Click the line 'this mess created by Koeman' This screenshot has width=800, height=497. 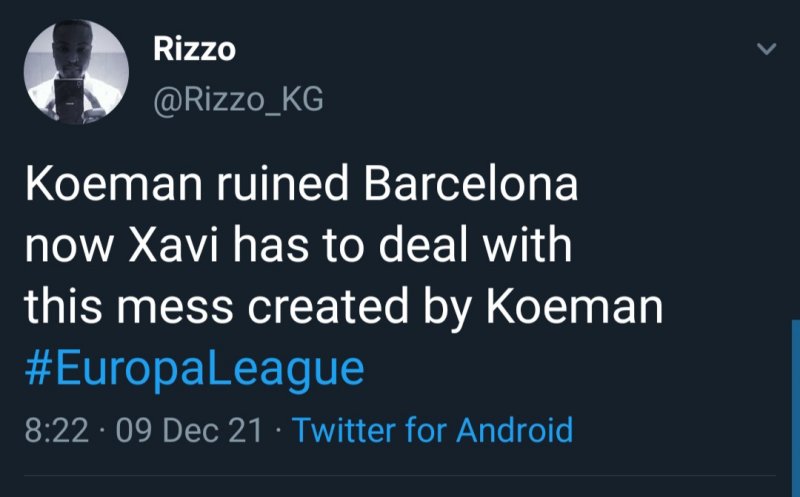point(344,308)
